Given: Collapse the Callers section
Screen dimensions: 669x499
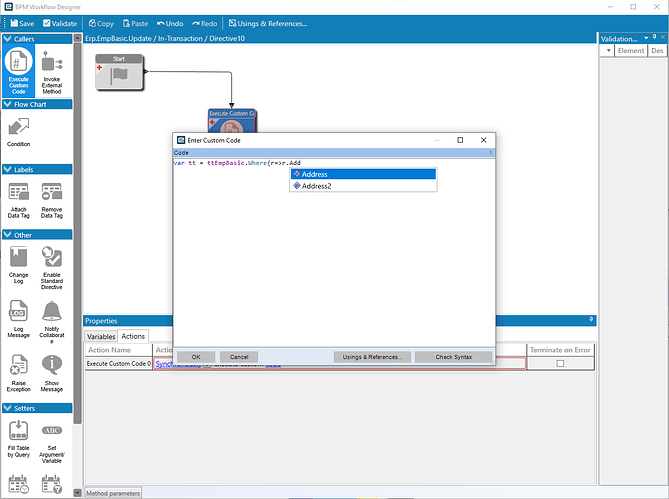Looking at the screenshot, I should (7, 39).
